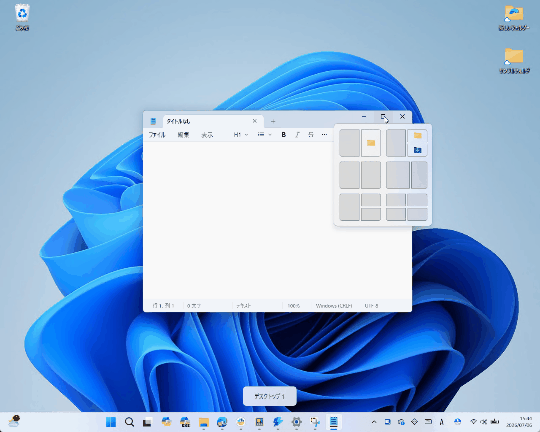Expand the list style dropdown
Image resolution: width=540 pixels, height=432 pixels.
click(264, 135)
